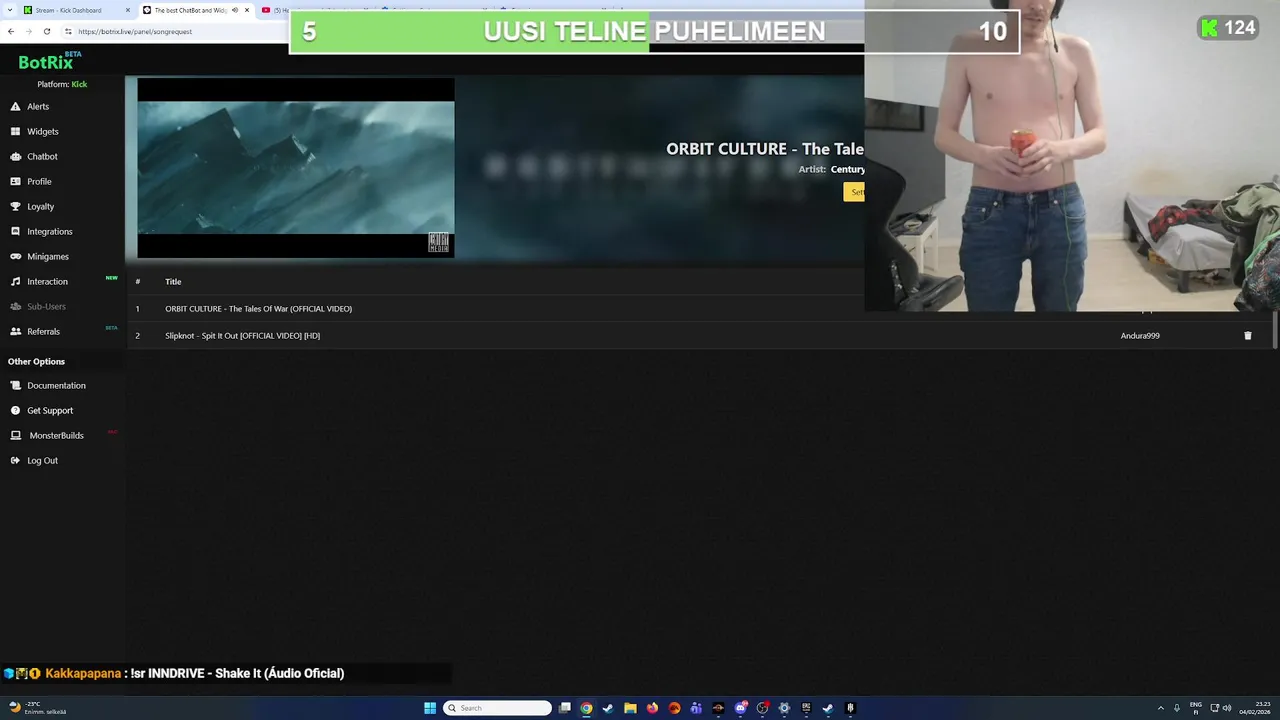1280x720 pixels.
Task: Open the Profile card icon
Action: tap(16, 181)
